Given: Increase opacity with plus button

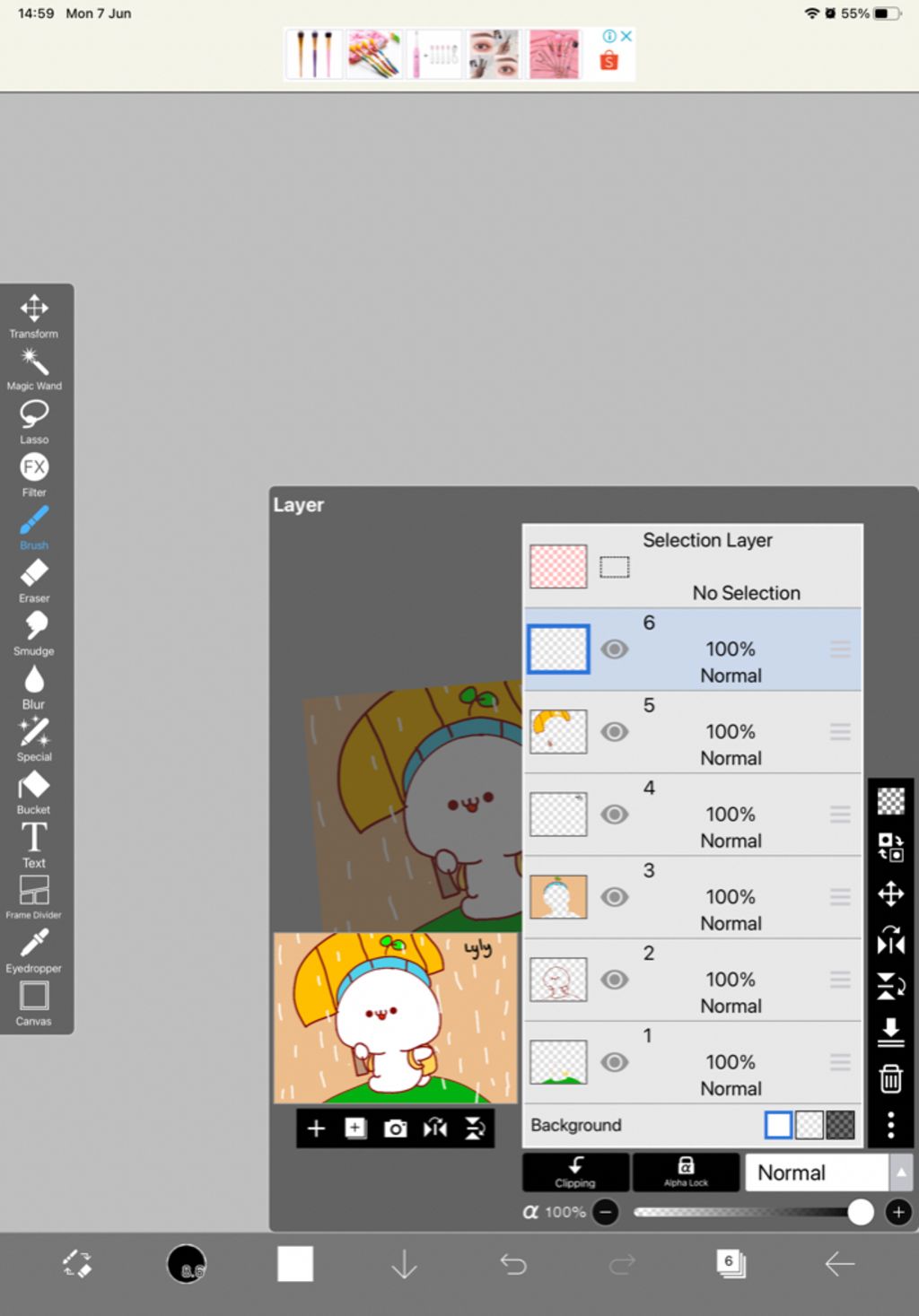Looking at the screenshot, I should pyautogui.click(x=898, y=1212).
